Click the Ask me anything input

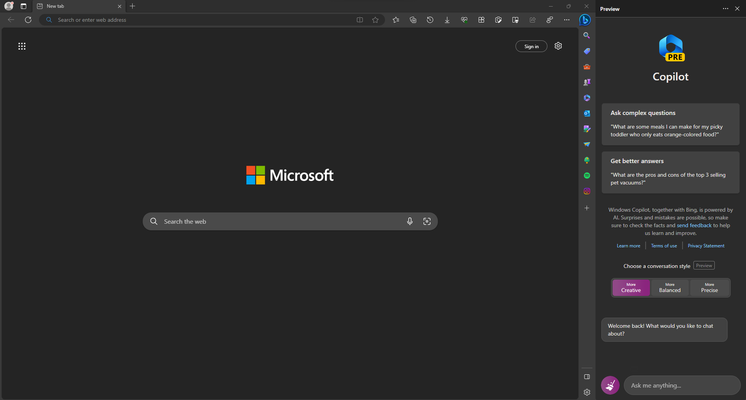pyautogui.click(x=682, y=385)
